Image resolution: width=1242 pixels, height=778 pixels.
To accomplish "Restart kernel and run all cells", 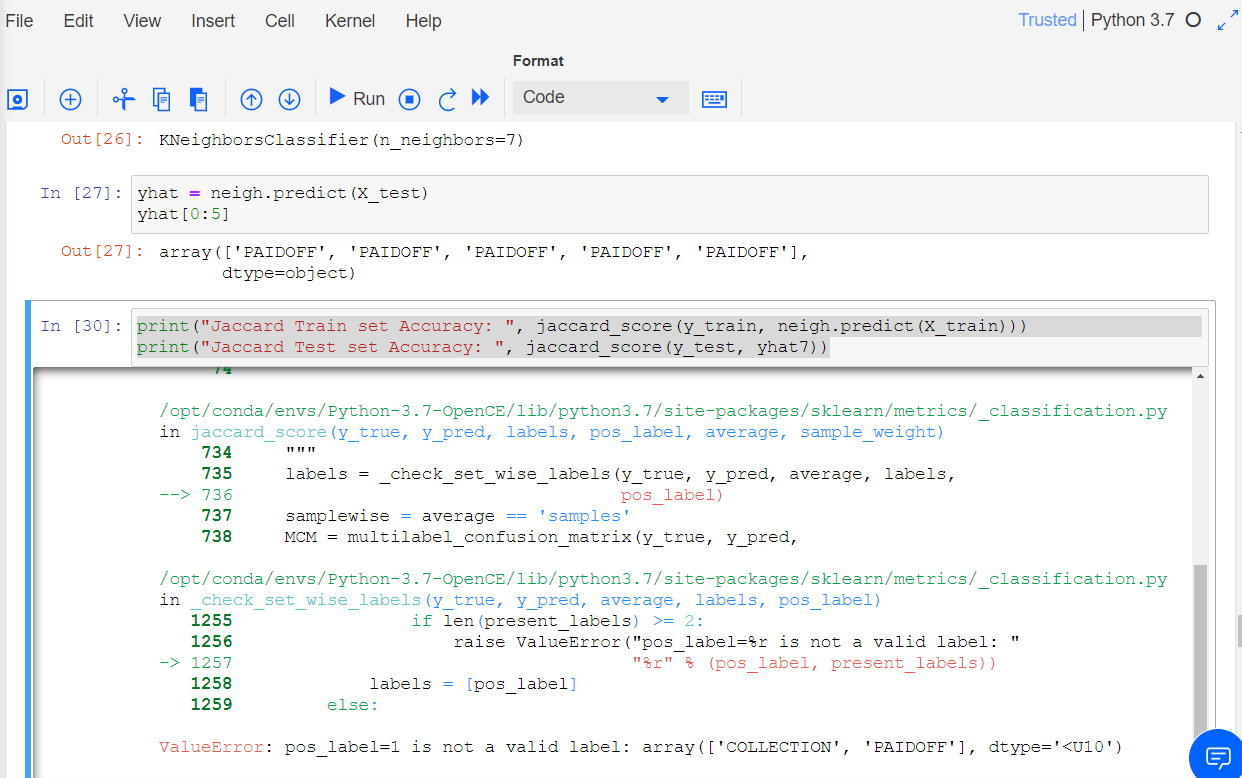I will pyautogui.click(x=481, y=98).
